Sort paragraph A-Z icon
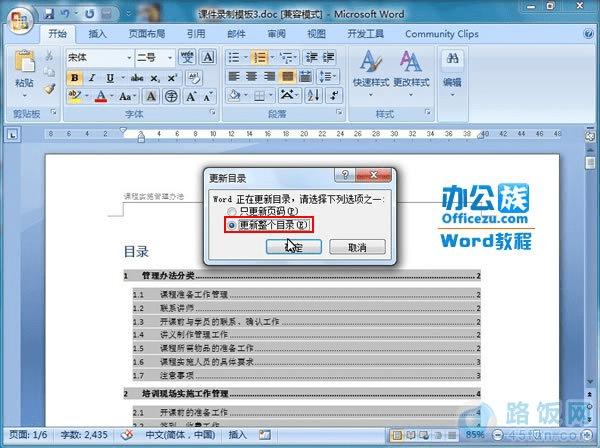600x448 pixels. point(313,96)
